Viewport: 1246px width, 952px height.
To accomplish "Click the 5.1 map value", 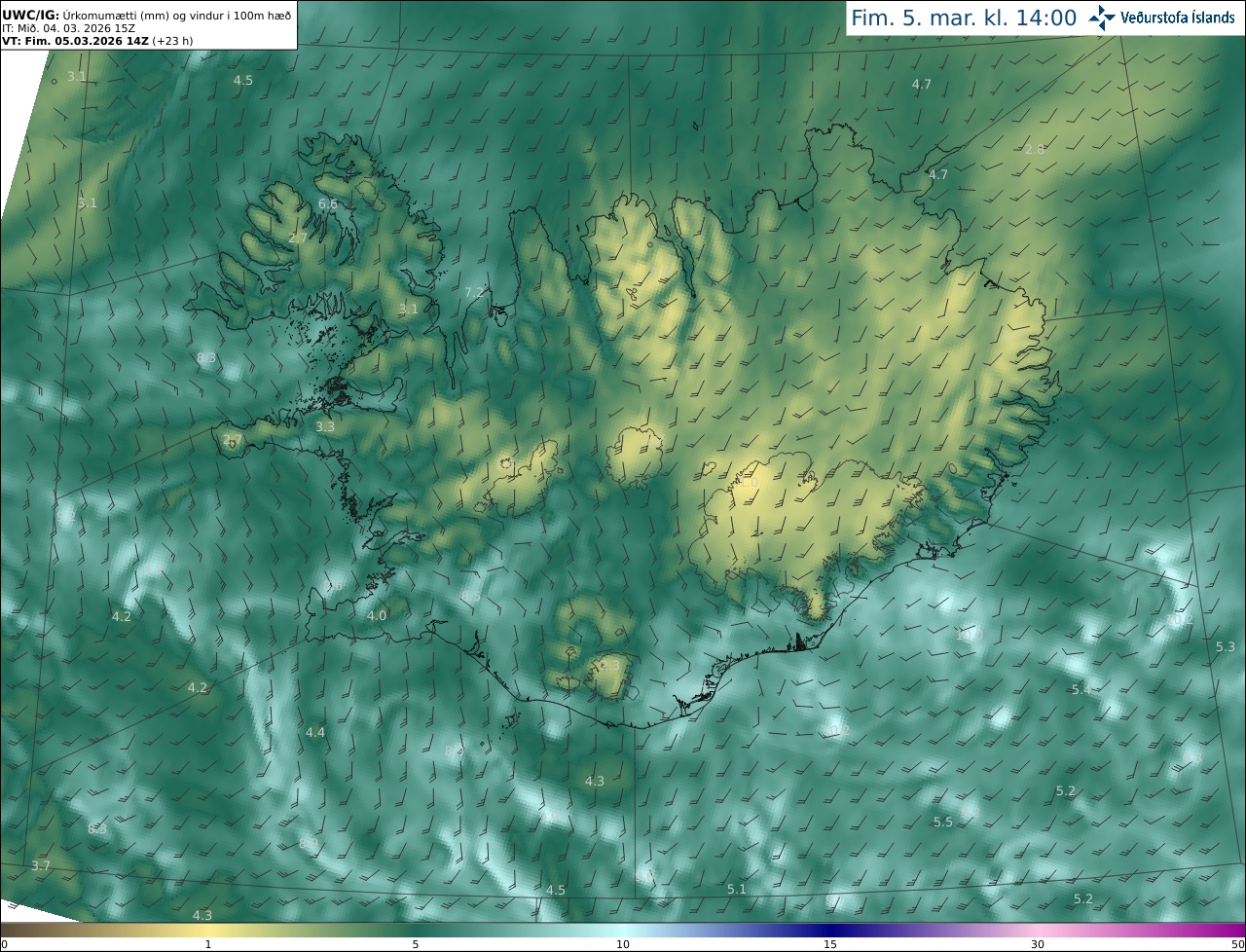I will pyautogui.click(x=737, y=889).
